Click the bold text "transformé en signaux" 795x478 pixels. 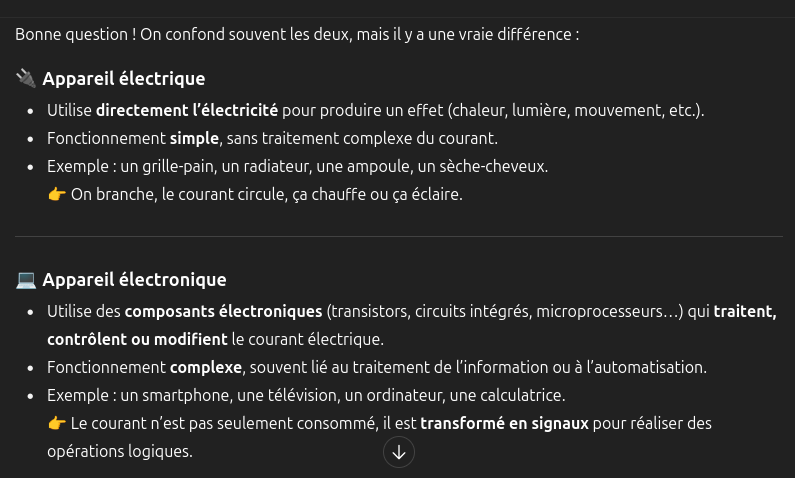point(504,423)
